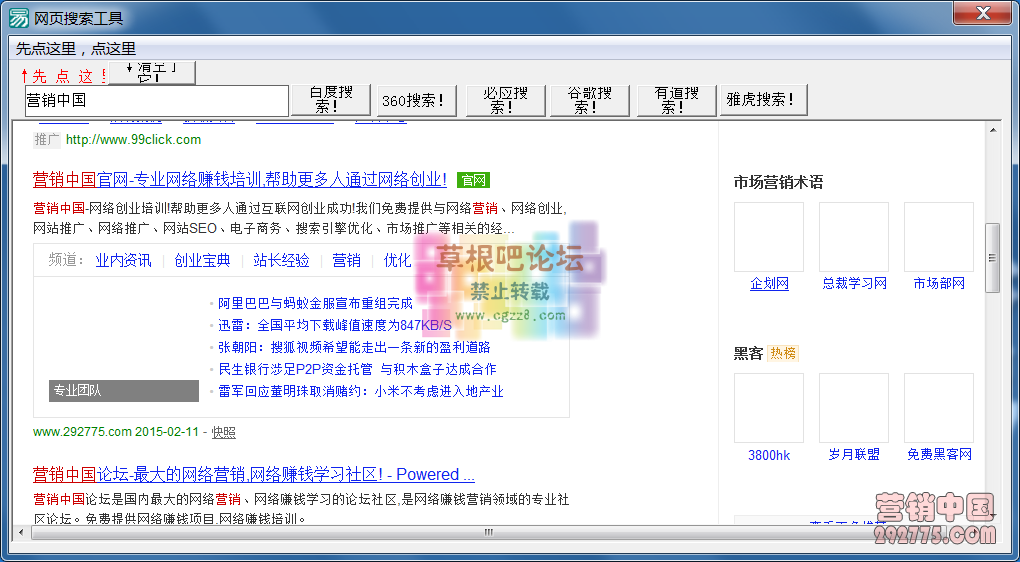1020x562 pixels.
Task: Click the thumbnail above 总裁学习网
Action: point(854,237)
